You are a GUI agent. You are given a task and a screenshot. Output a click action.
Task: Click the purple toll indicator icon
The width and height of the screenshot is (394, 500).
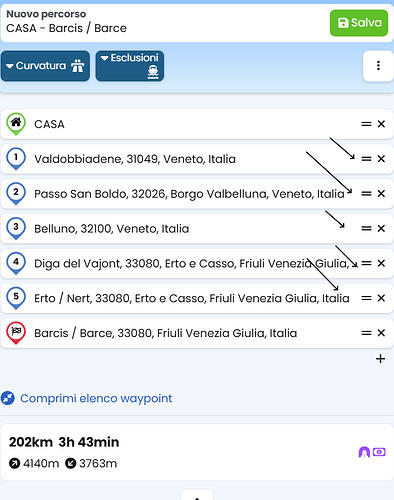point(379,452)
